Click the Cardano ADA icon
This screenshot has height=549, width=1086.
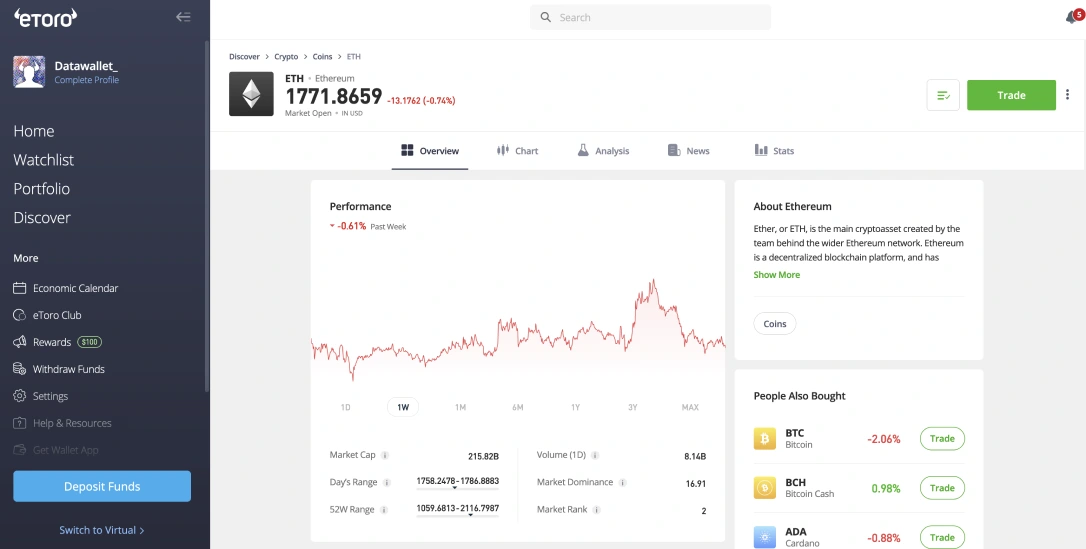pos(765,537)
